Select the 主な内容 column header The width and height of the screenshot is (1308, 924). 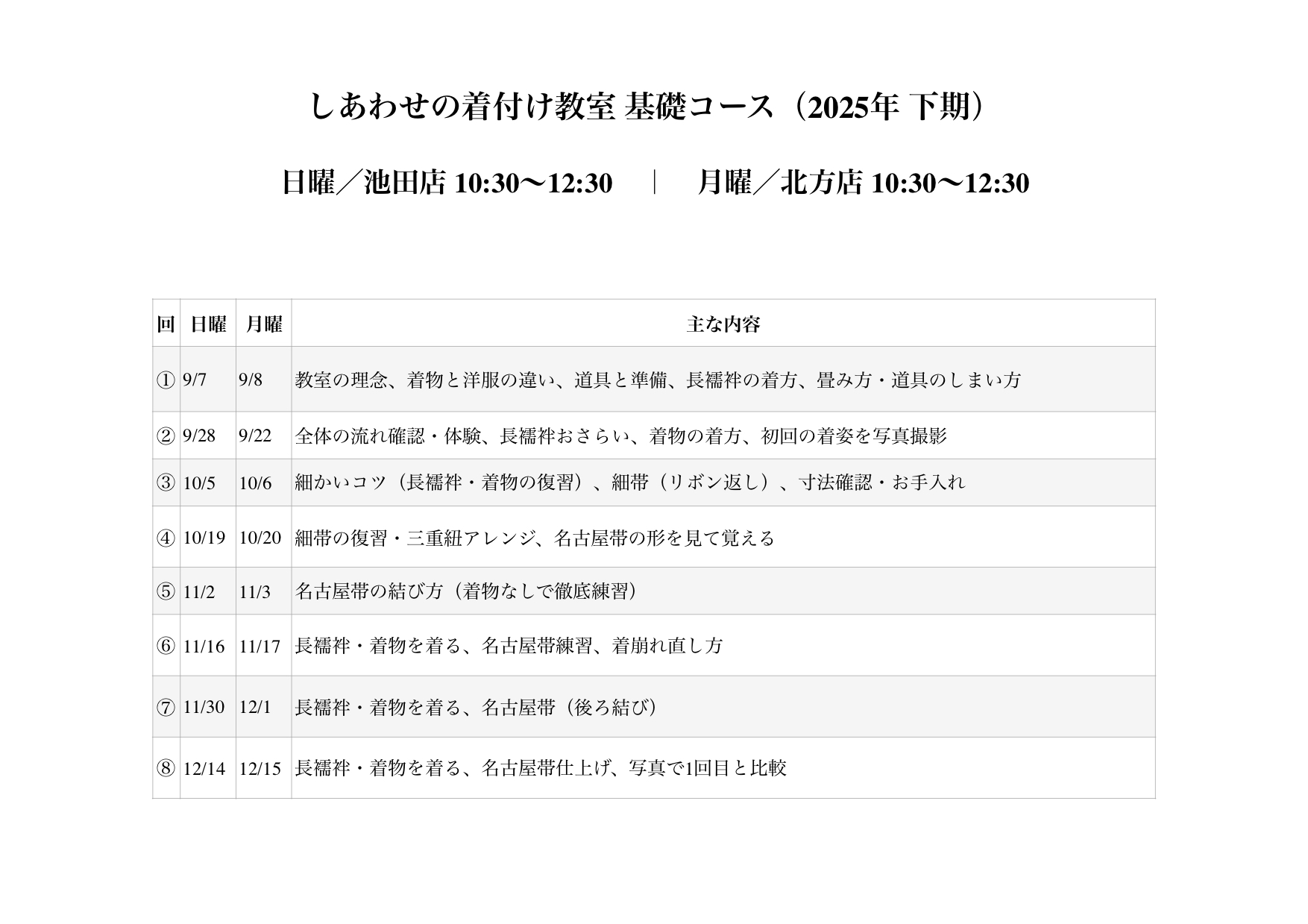coord(723,324)
